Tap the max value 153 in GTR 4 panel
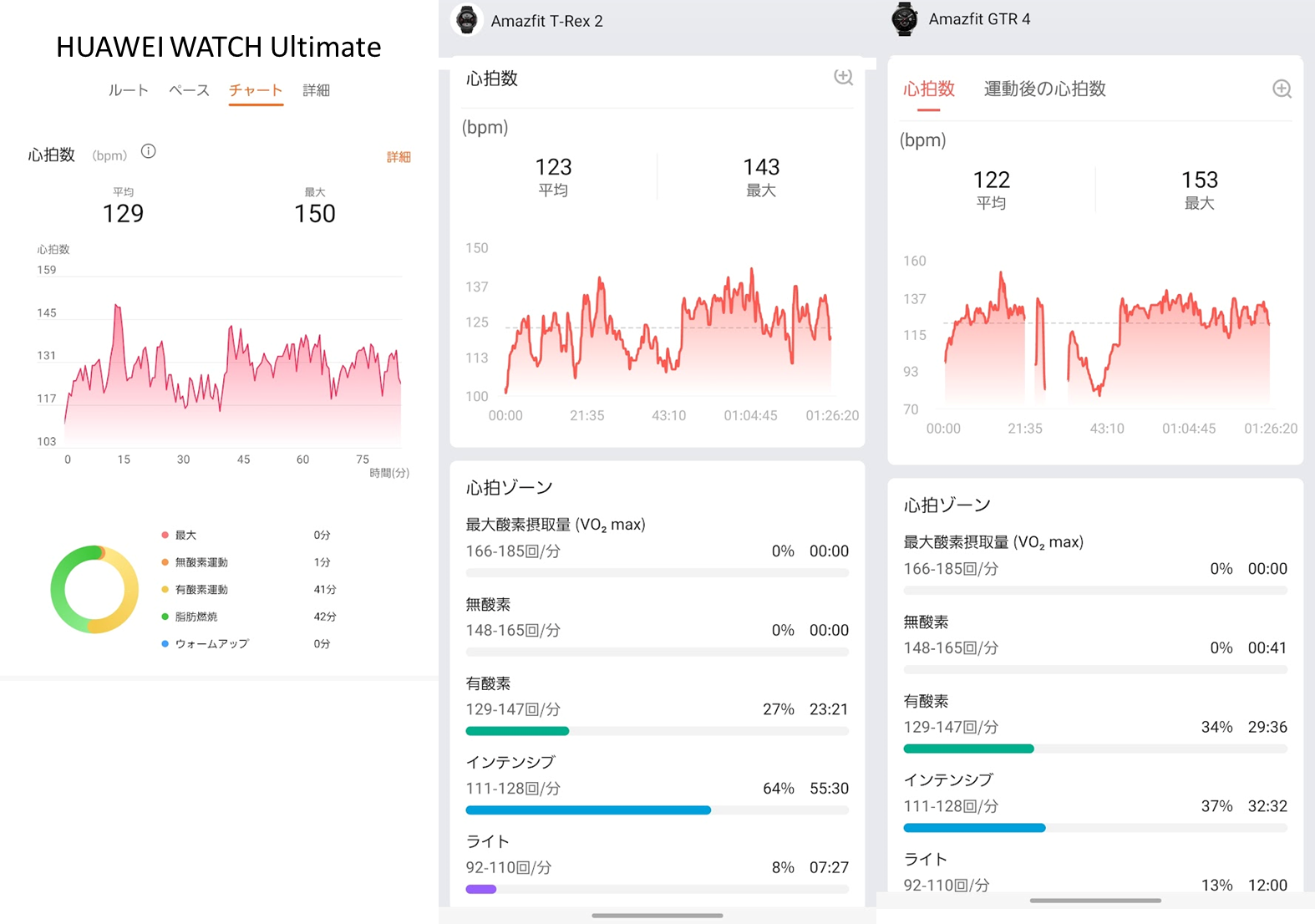The image size is (1315, 924). point(1200,180)
